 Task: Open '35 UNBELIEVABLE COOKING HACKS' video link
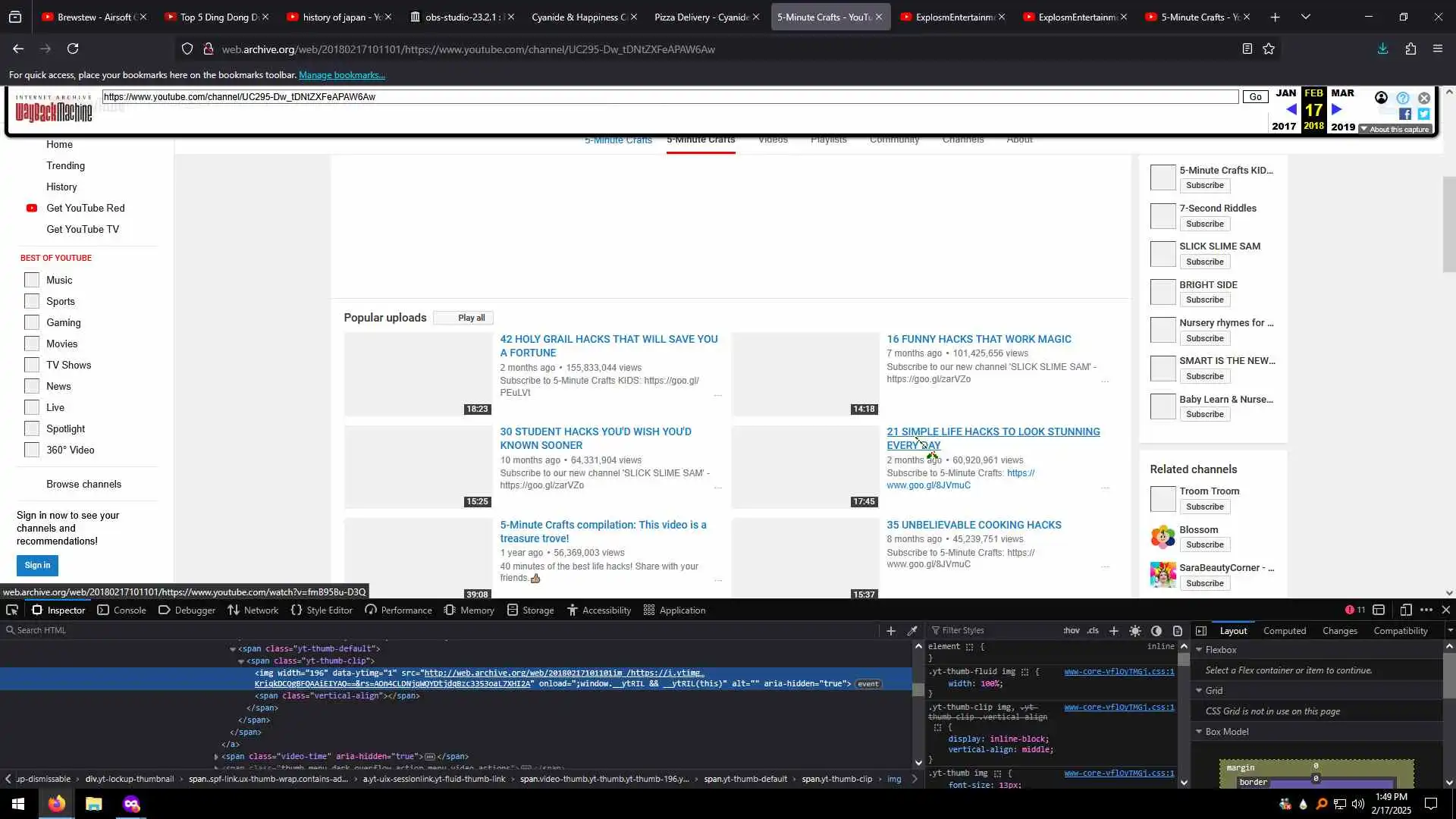pos(974,525)
